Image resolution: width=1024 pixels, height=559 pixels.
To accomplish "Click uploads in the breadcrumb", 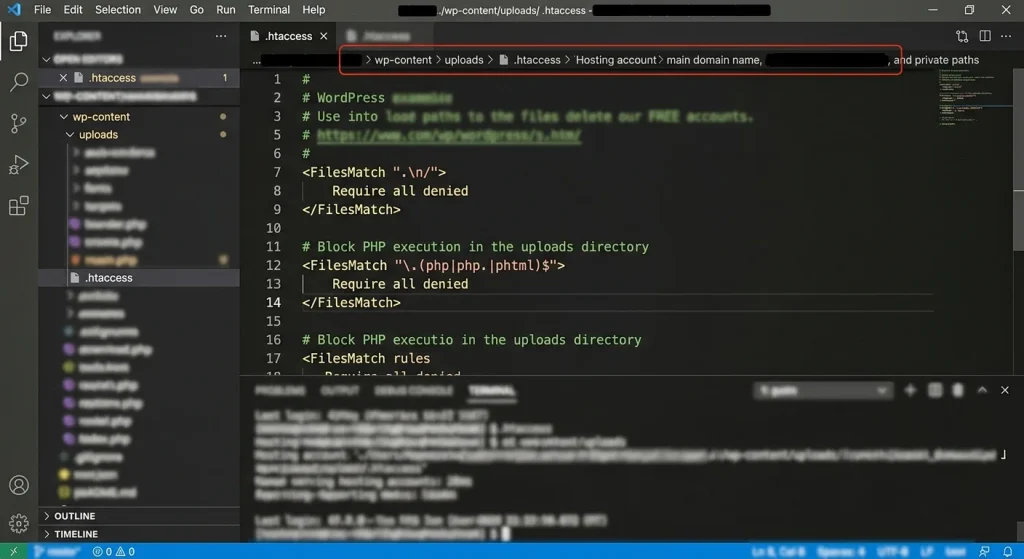I will pyautogui.click(x=464, y=60).
